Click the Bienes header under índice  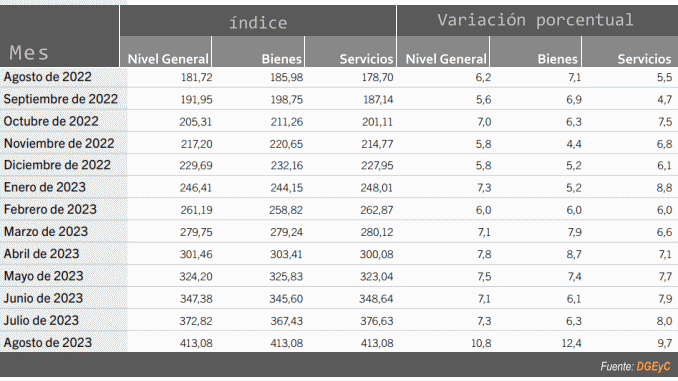pyautogui.click(x=281, y=59)
